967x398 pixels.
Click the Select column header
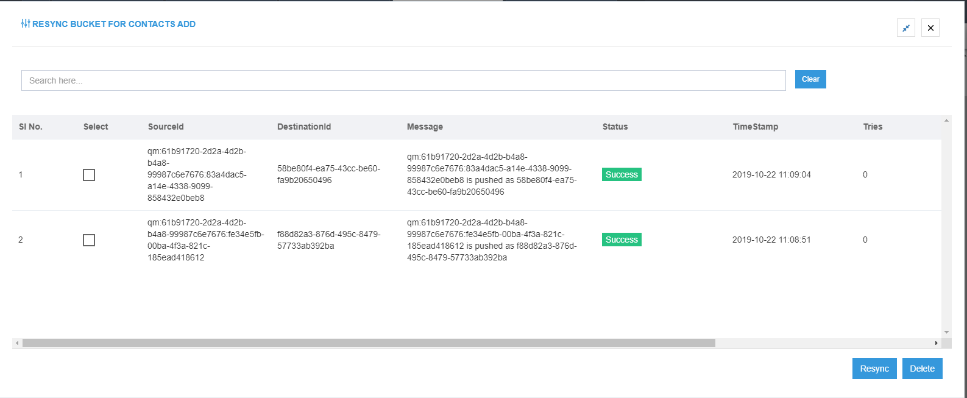coord(96,126)
